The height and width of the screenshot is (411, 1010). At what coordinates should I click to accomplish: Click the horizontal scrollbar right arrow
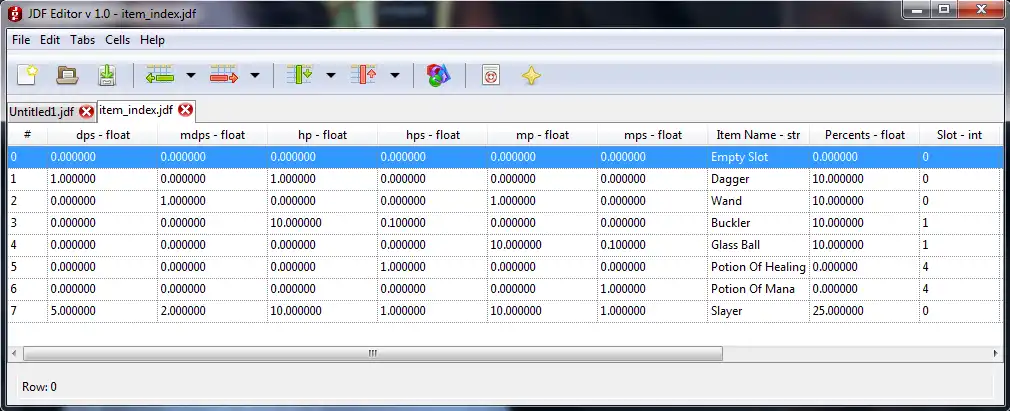(x=995, y=354)
